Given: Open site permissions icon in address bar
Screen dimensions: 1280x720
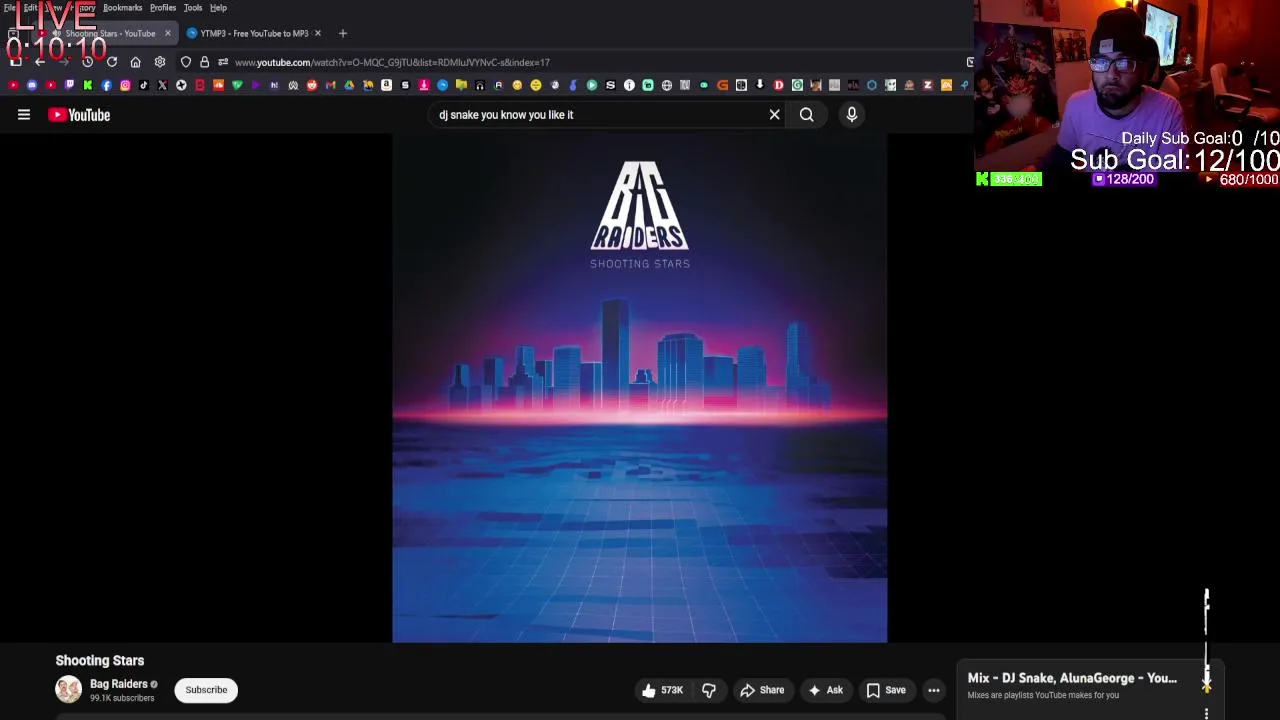Looking at the screenshot, I should [x=223, y=62].
